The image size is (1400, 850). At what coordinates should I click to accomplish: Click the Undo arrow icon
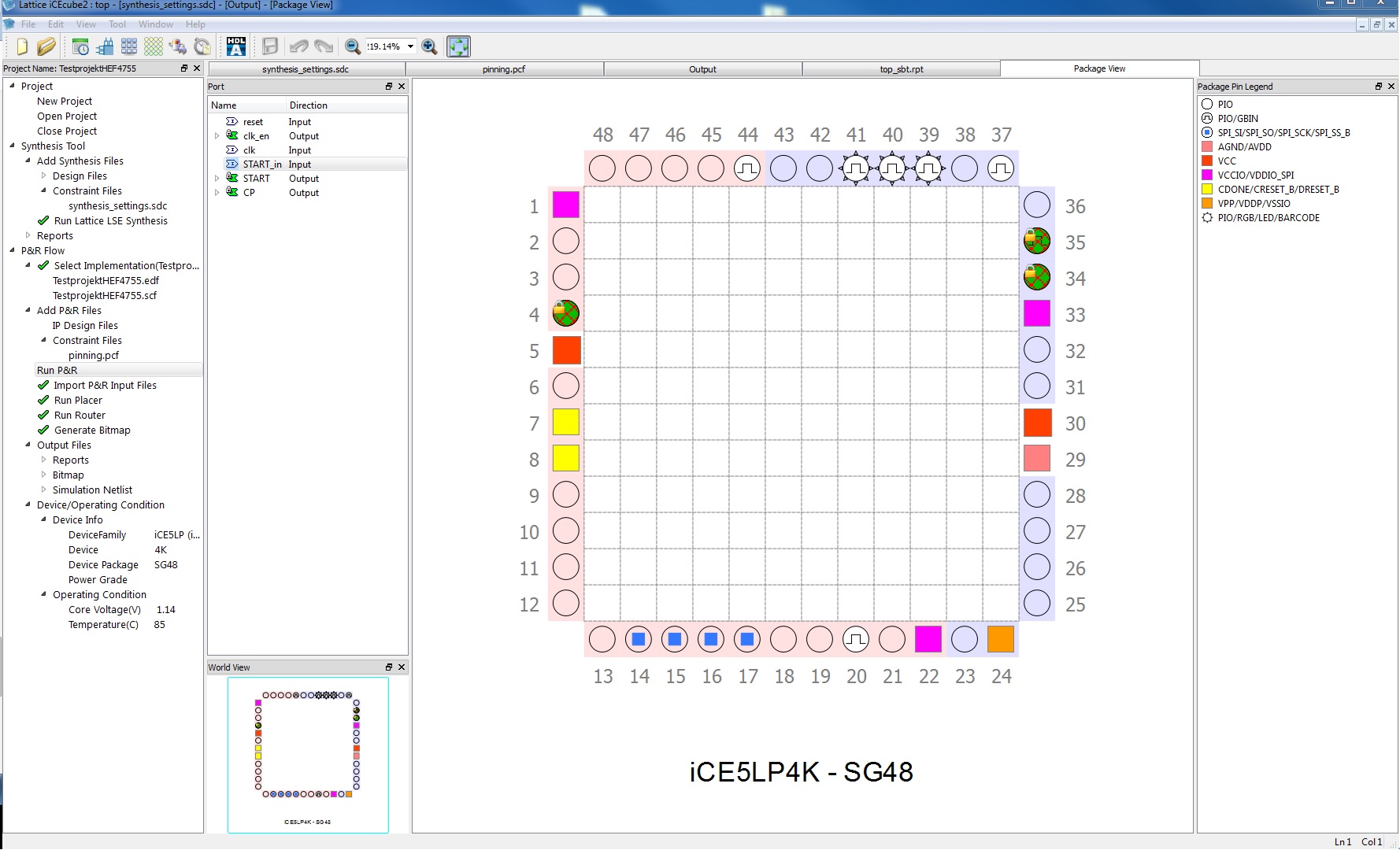(299, 46)
